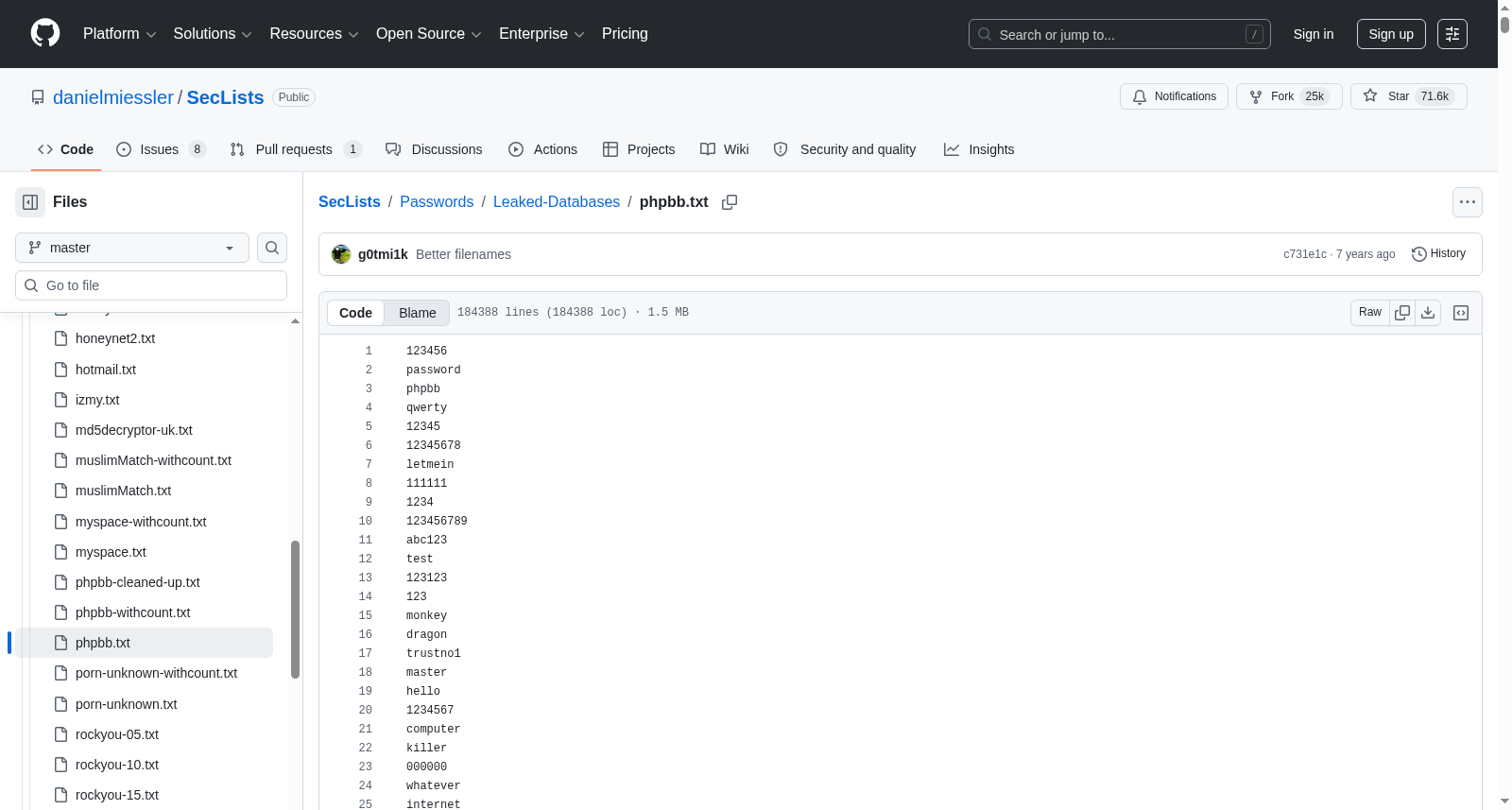Navigate to Leaked-Databases breadcrumb

pyautogui.click(x=557, y=201)
